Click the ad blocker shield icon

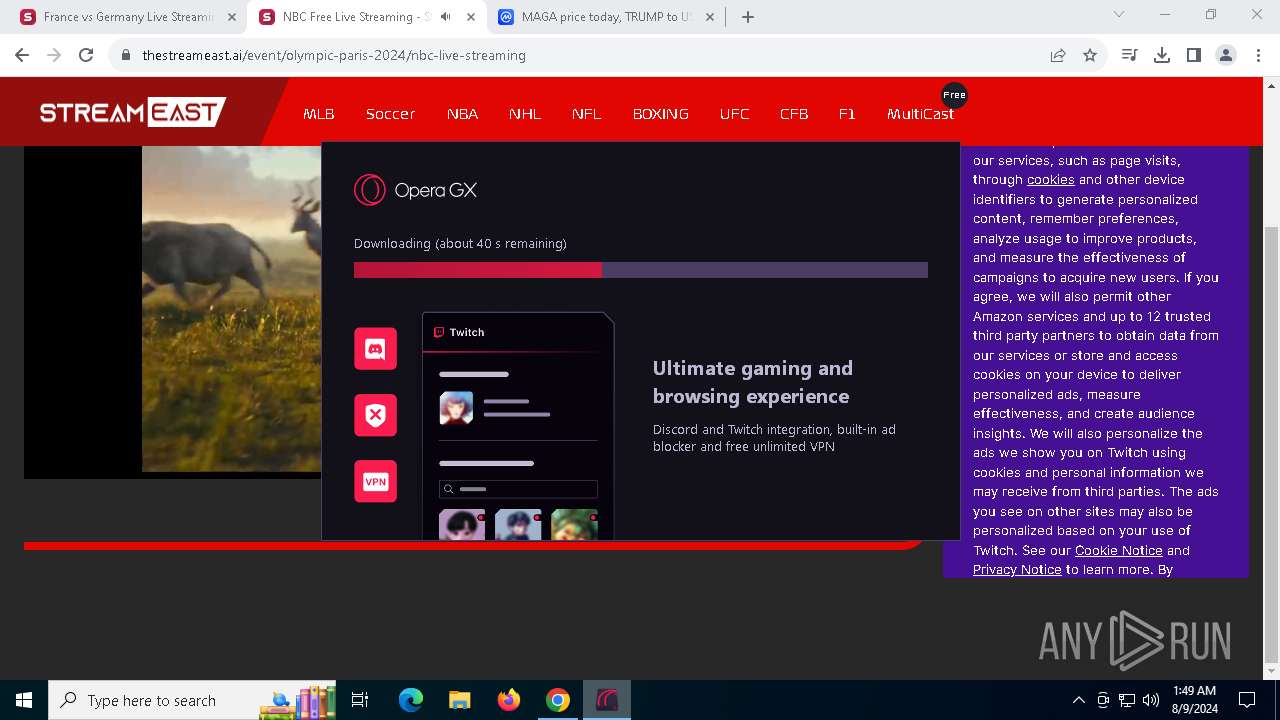376,415
